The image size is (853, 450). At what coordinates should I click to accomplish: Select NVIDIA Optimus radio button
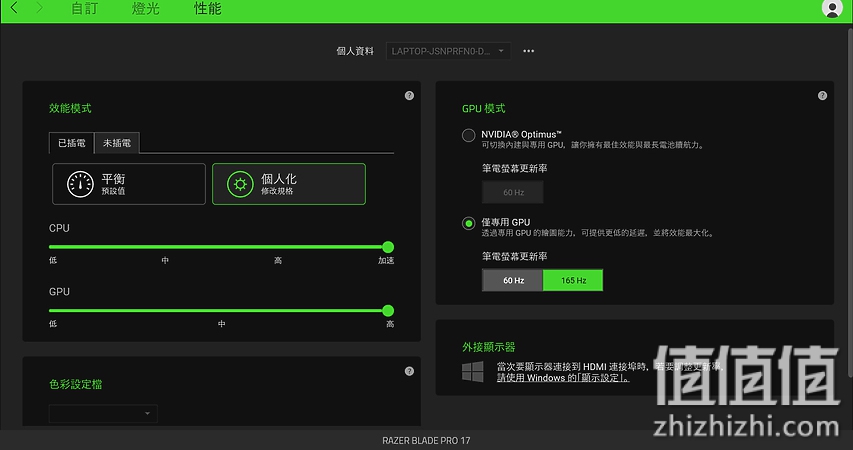tap(468, 135)
